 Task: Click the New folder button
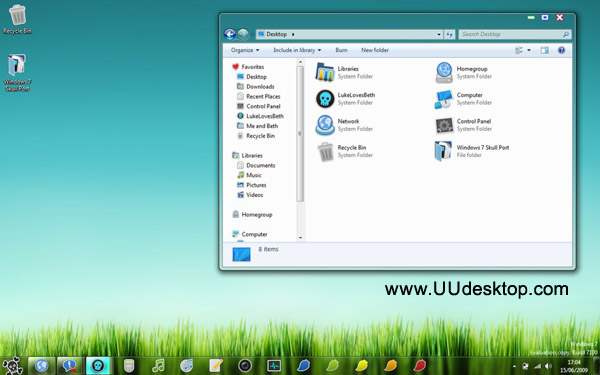click(x=375, y=50)
